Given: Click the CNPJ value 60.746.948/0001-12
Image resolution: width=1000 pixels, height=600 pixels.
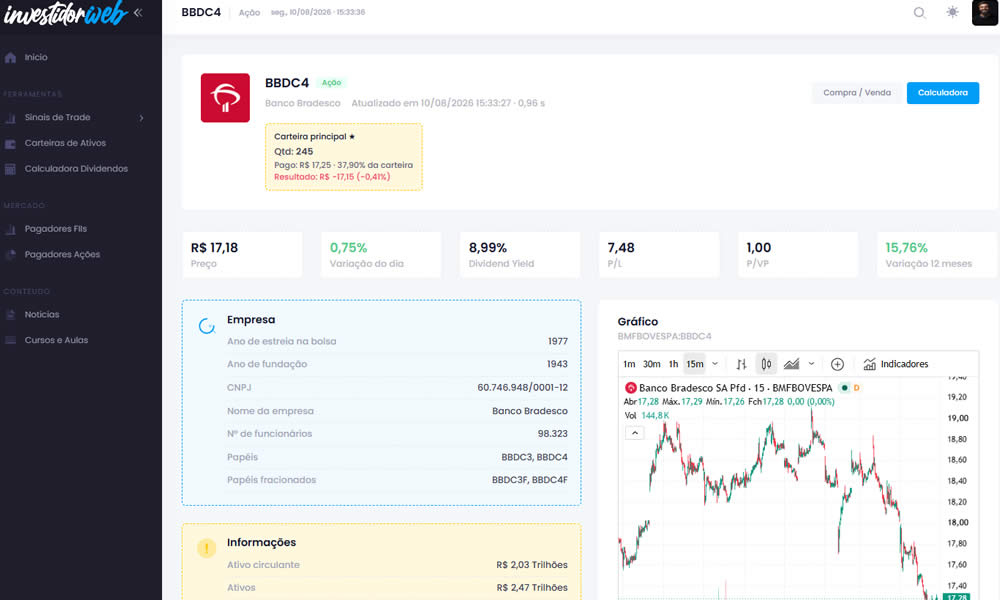Looking at the screenshot, I should coord(522,388).
